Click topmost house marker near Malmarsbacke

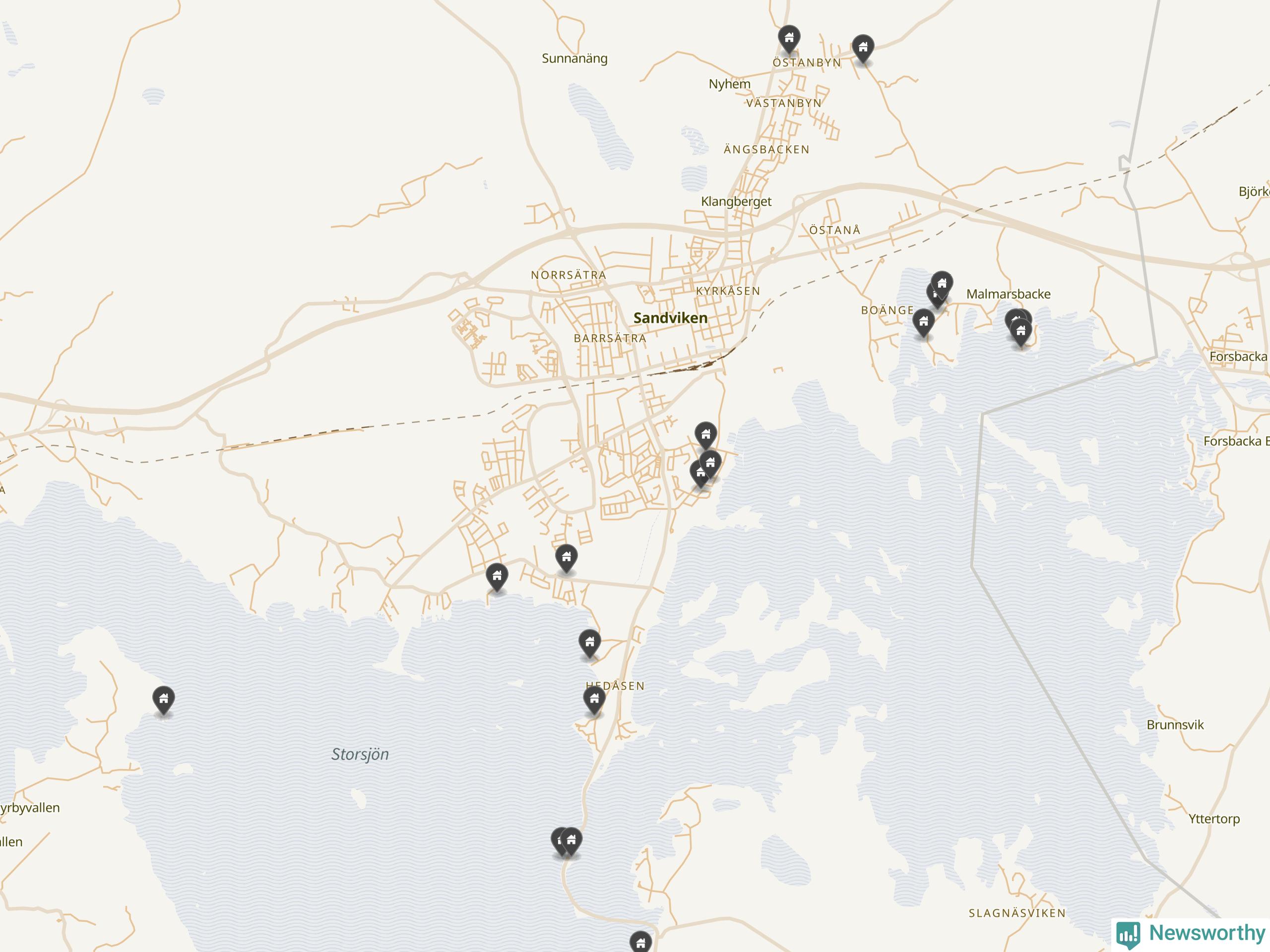(942, 284)
